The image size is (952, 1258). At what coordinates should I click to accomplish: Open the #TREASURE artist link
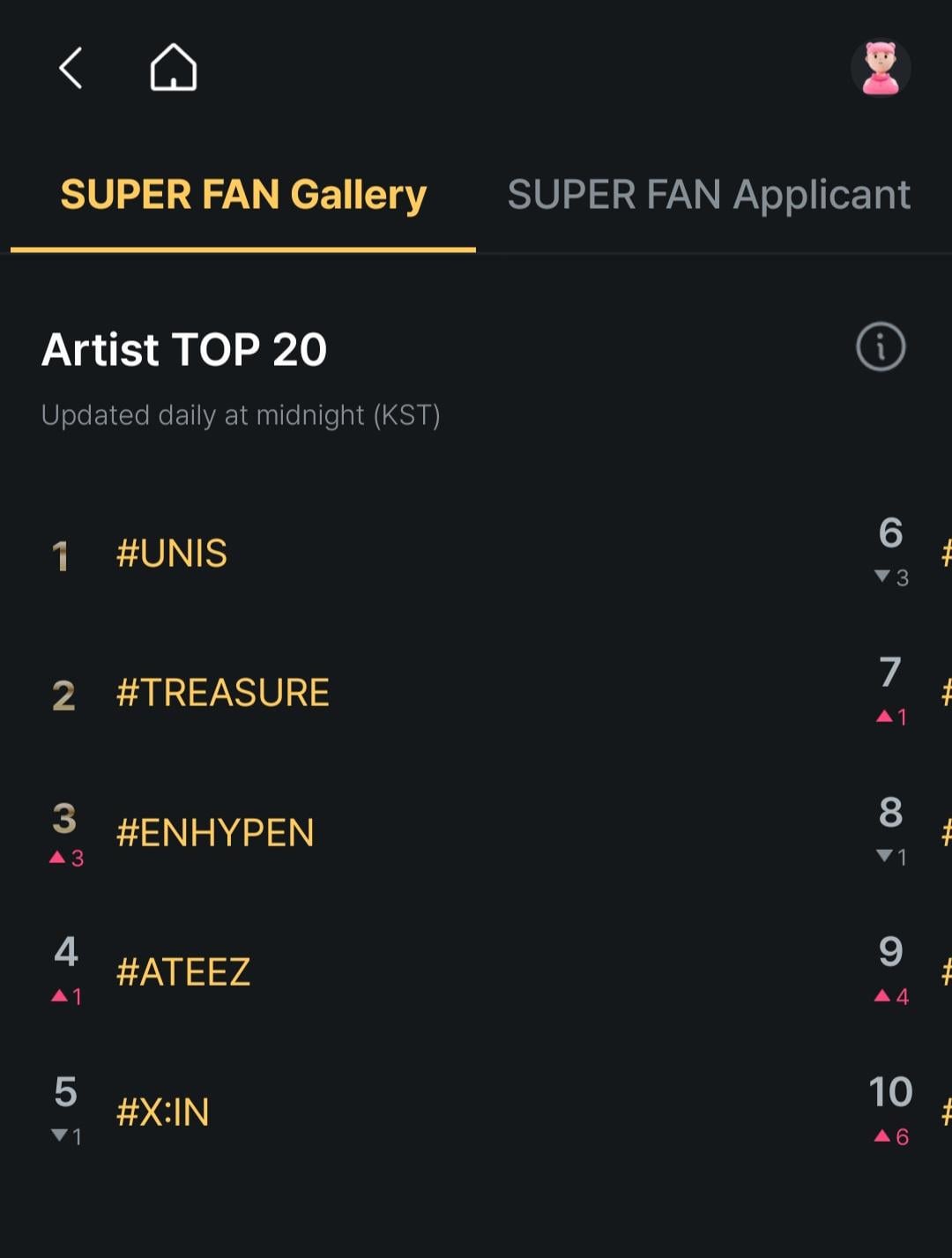(x=222, y=693)
